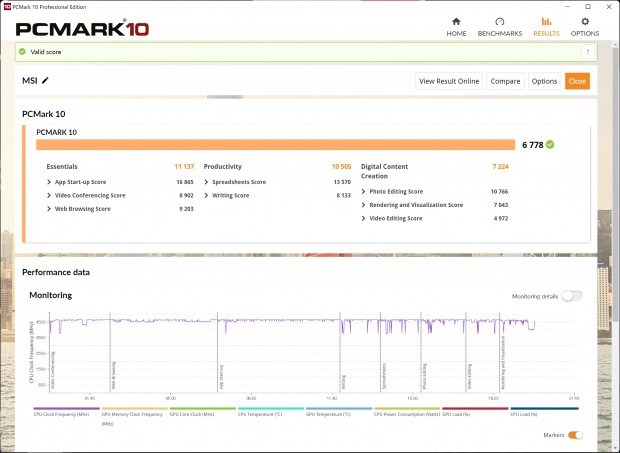Viewport: 620px width, 453px height.
Task: Select the CPU Clock Frequency legend swatch
Action: tap(66, 409)
